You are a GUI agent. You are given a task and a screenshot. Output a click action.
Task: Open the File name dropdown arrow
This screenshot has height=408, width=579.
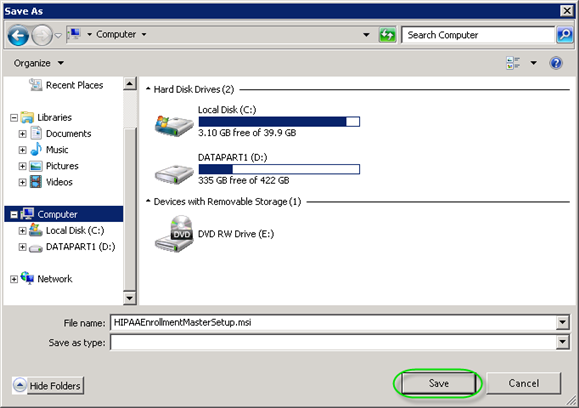click(x=562, y=322)
